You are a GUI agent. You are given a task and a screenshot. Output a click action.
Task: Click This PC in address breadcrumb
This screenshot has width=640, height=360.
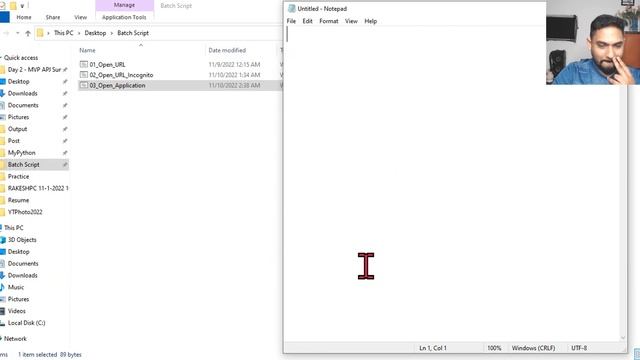[63, 33]
